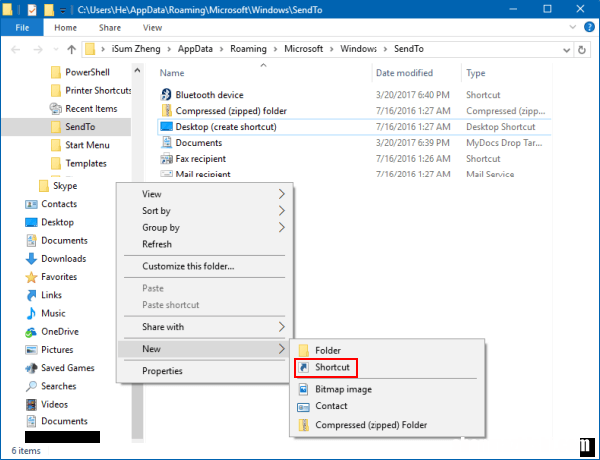Click the Favorites star icon in navigation pane

(31, 277)
